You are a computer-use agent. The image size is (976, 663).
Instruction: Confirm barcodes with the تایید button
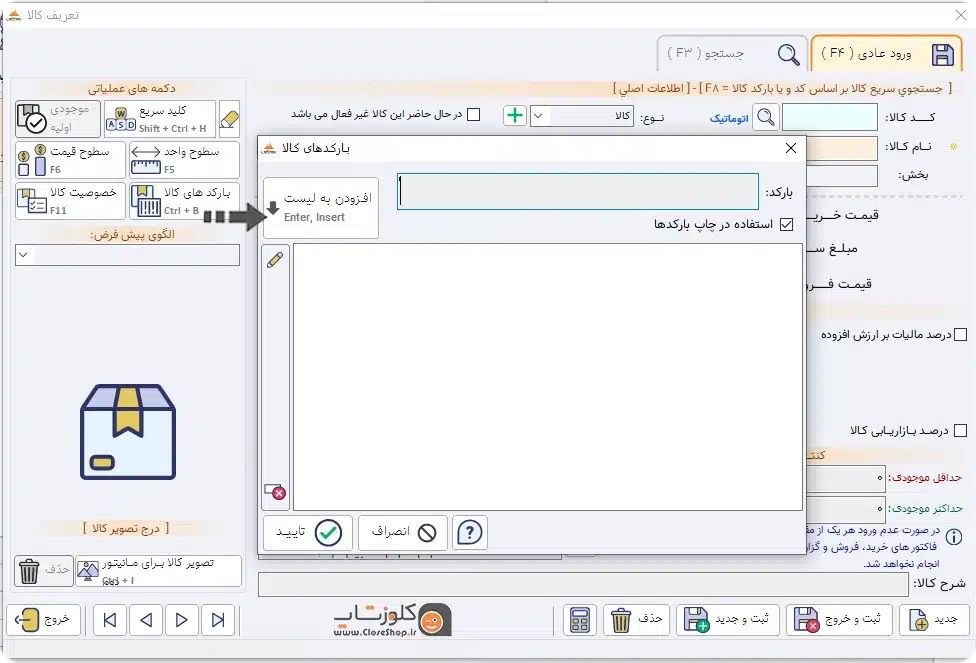point(308,533)
